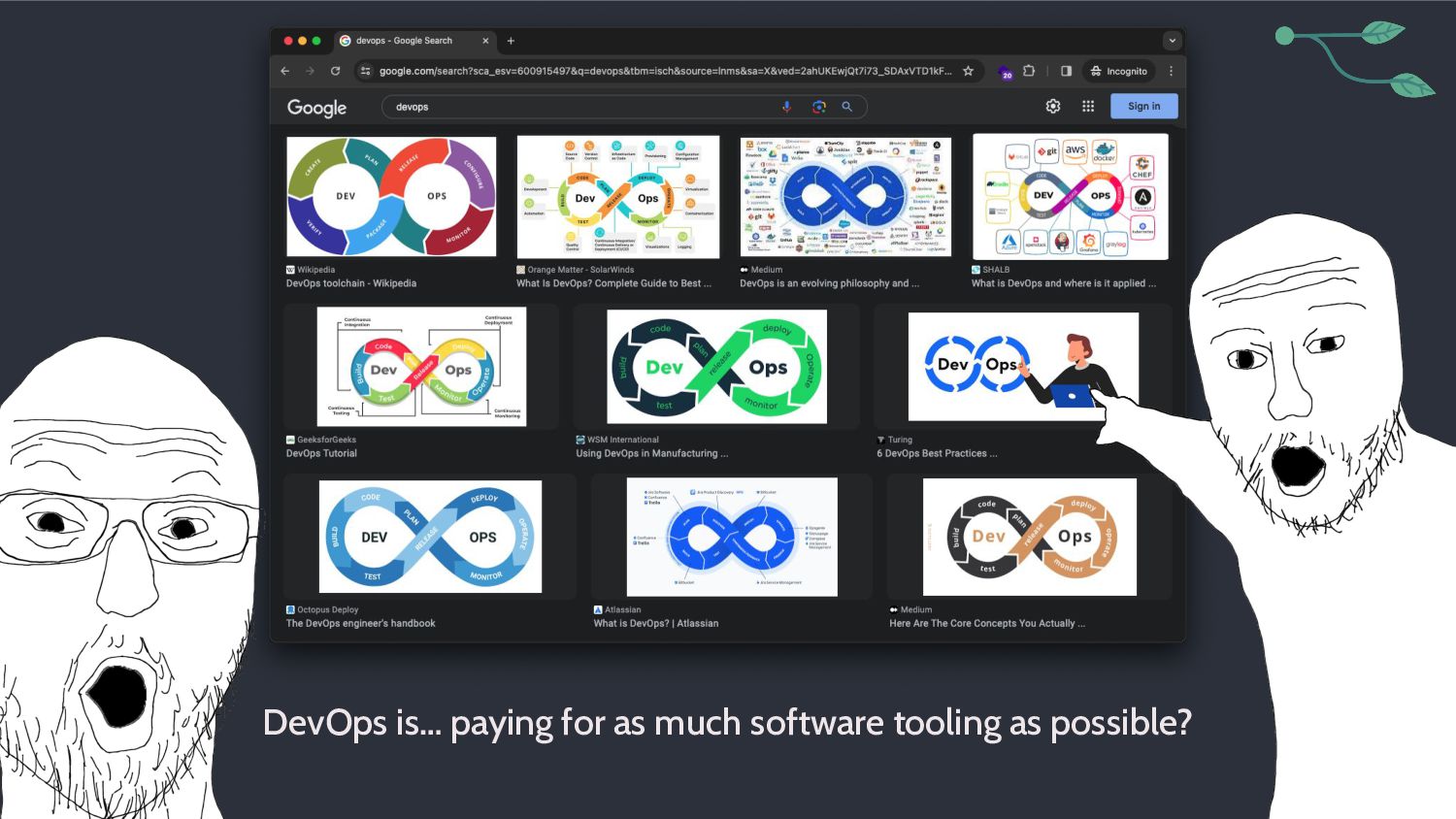Open the Orange Matter SolarWinds image
Image resolution: width=1456 pixels, height=819 pixels.
618,197
